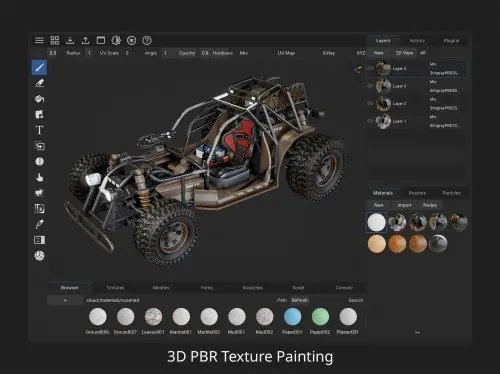Select the Decal tool
The height and width of the screenshot is (374, 500).
pos(39,114)
